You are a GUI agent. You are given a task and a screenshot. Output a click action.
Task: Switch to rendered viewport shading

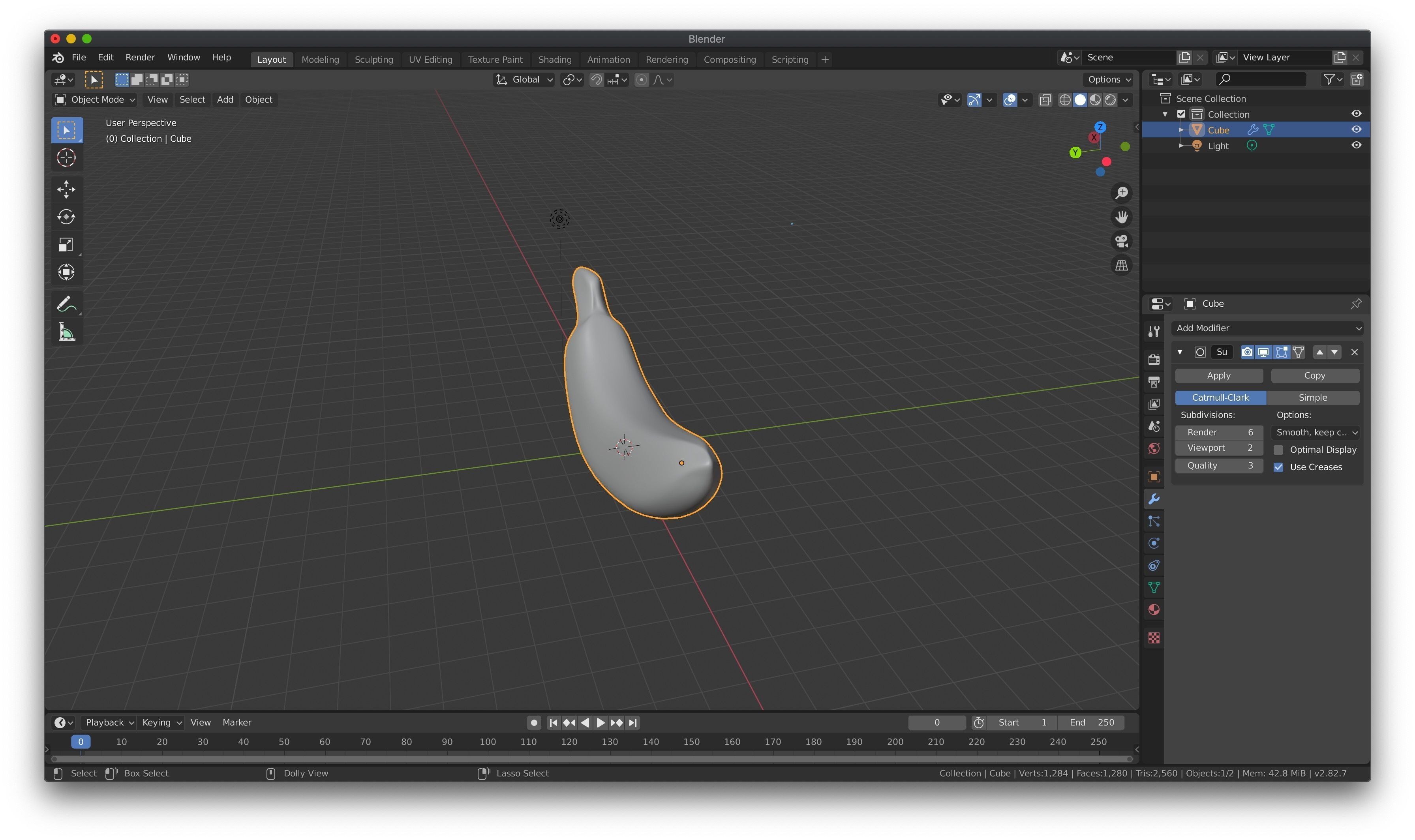tap(1111, 100)
